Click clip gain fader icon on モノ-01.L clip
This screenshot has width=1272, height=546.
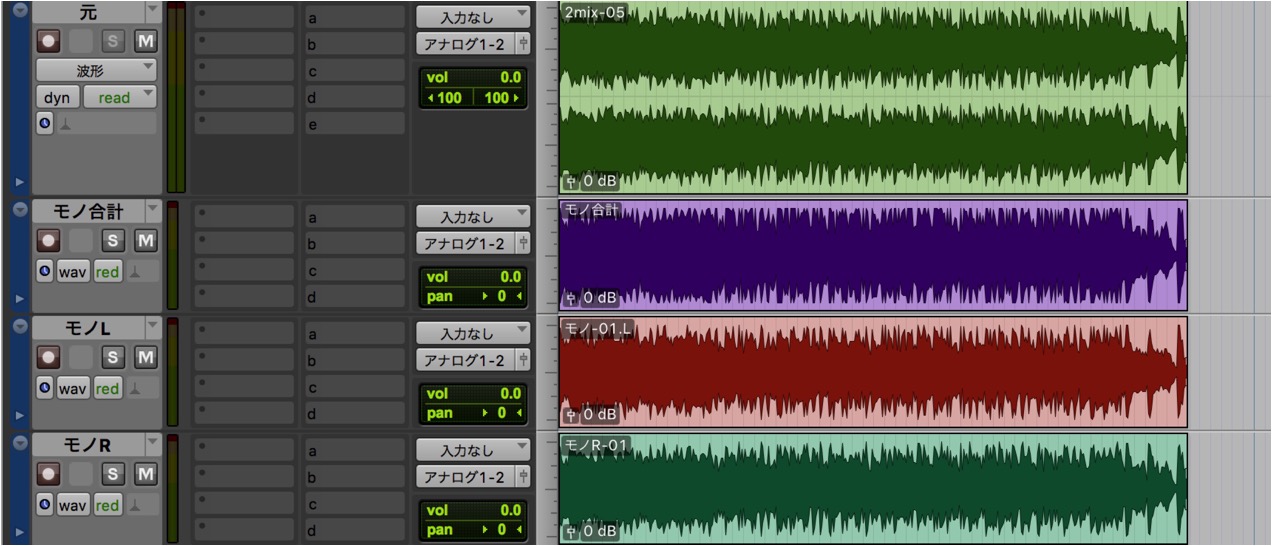(x=571, y=414)
